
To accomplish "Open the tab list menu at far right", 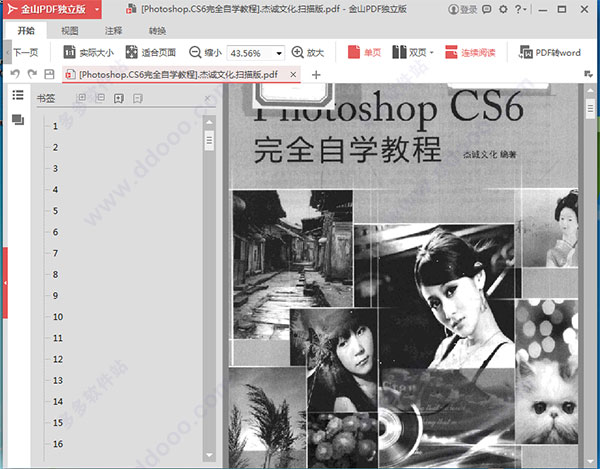I will coord(589,74).
